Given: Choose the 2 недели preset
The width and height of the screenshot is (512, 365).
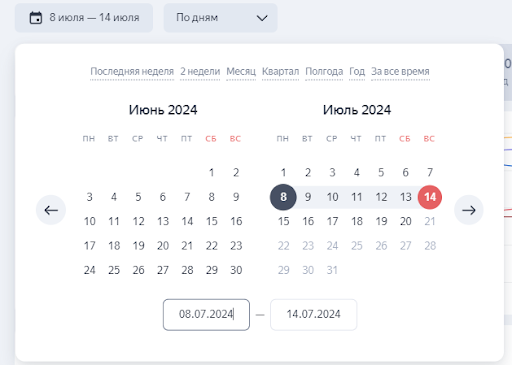Looking at the screenshot, I should point(200,71).
